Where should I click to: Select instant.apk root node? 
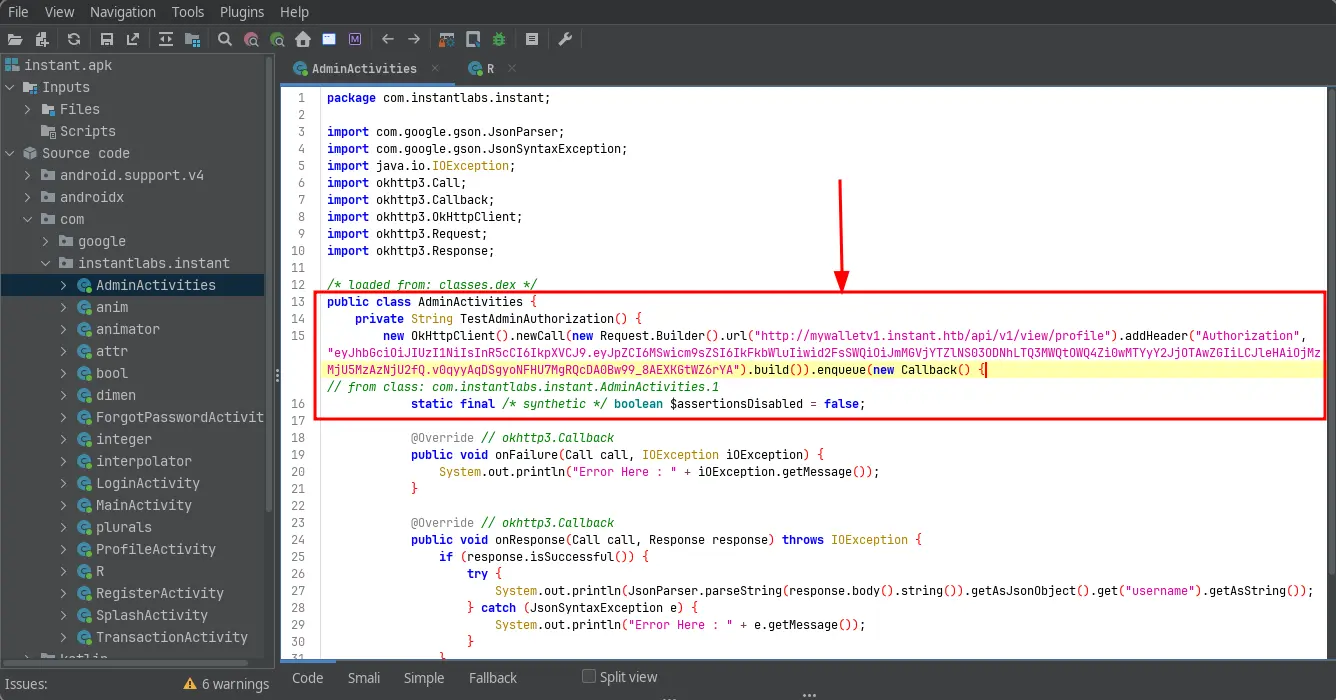coord(68,65)
